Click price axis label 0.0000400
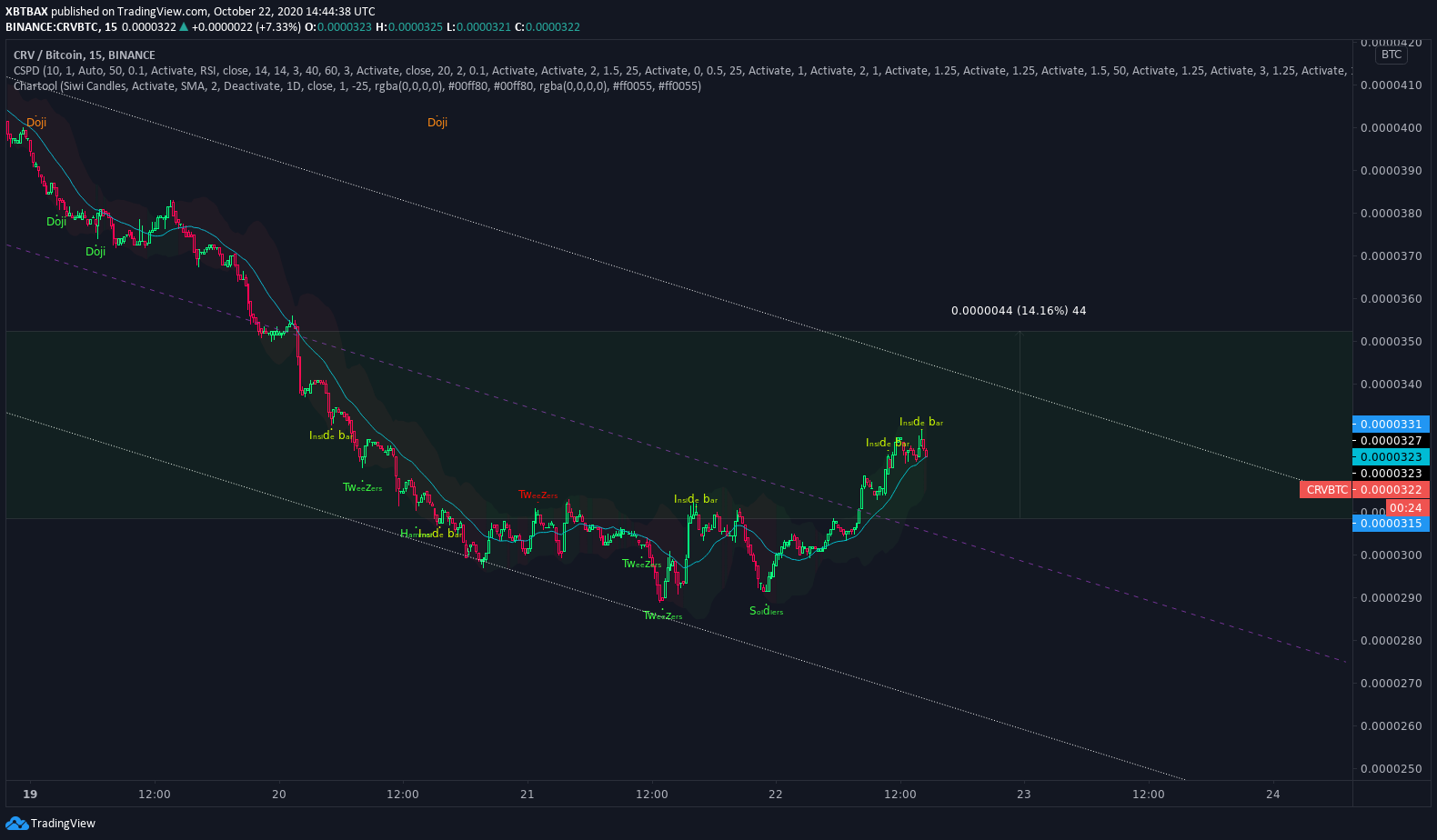The height and width of the screenshot is (840, 1437). click(1391, 128)
